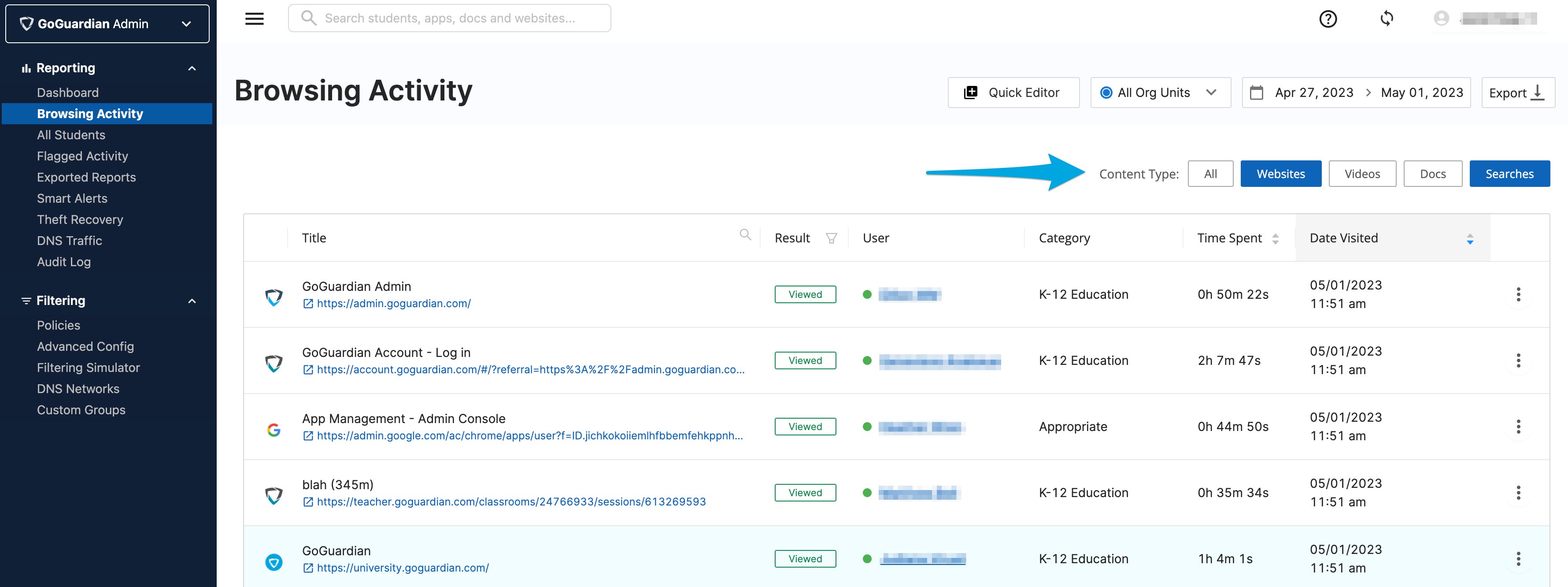Click the help question mark icon

pyautogui.click(x=1328, y=19)
